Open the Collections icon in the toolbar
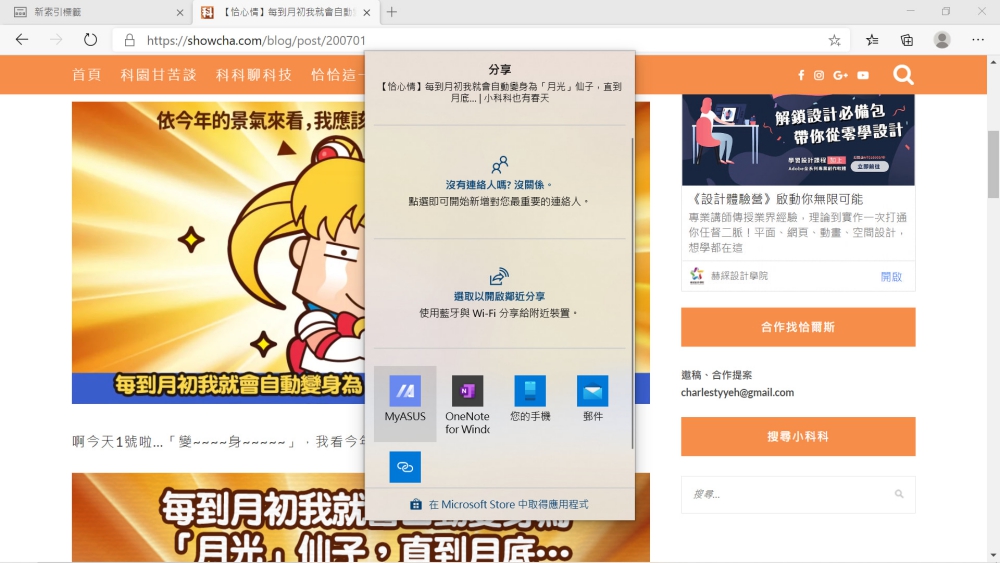Image resolution: width=1000 pixels, height=563 pixels. 907,40
